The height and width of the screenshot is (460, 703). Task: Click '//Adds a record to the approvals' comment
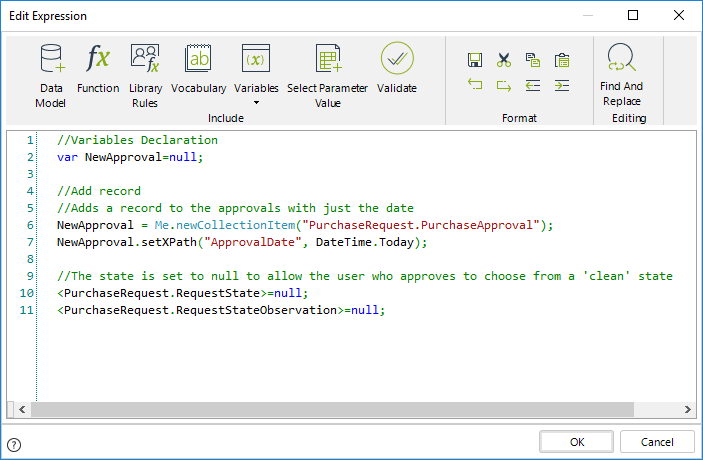(x=235, y=208)
